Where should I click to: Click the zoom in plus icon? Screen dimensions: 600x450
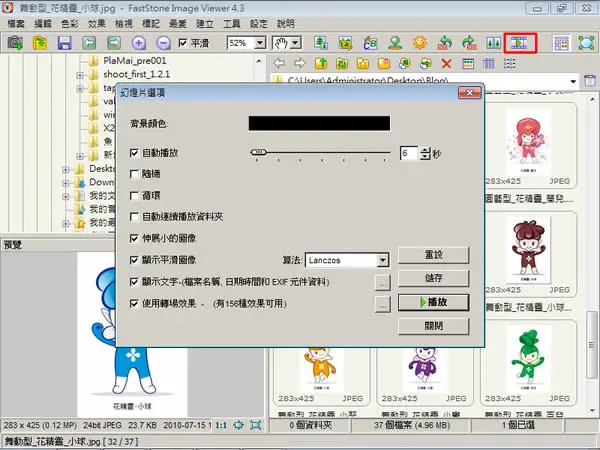pos(139,43)
